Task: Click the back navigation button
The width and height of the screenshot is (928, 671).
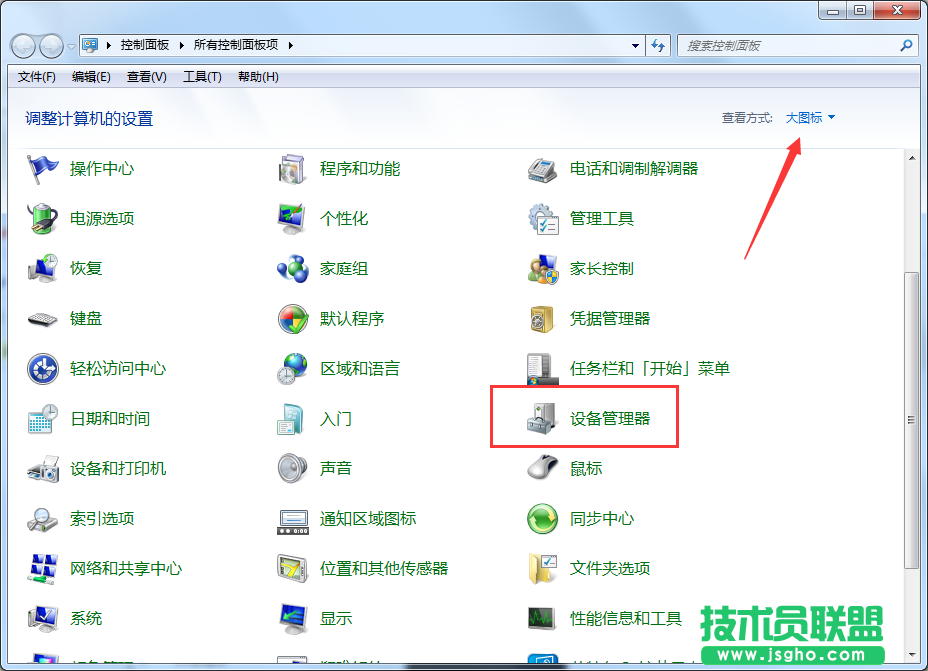Action: pyautogui.click(x=22, y=45)
